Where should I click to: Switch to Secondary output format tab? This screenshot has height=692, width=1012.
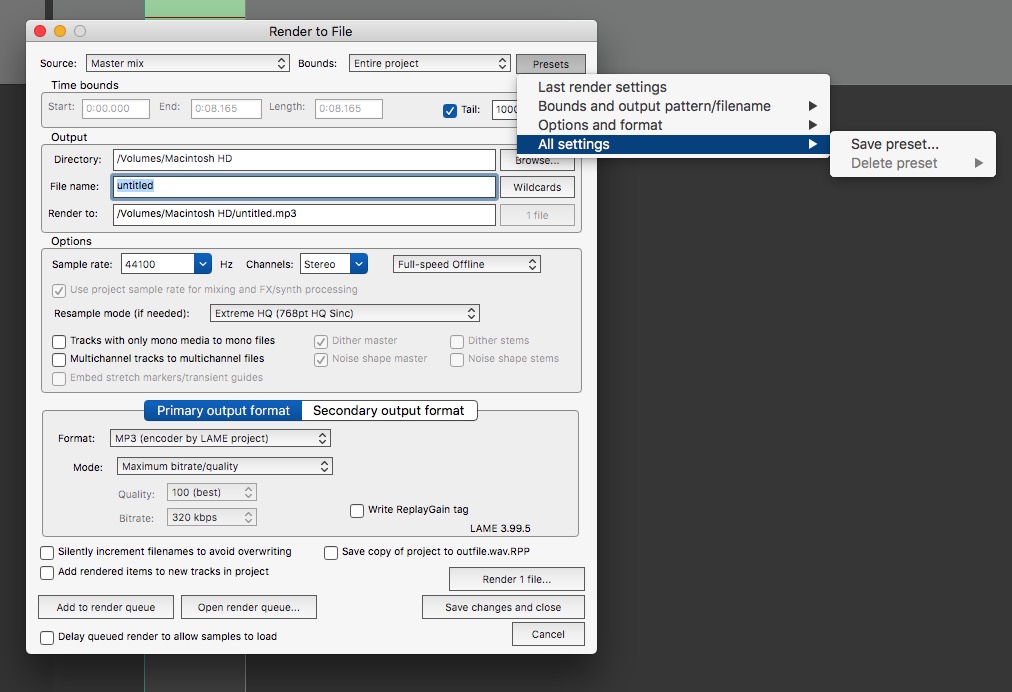point(389,411)
